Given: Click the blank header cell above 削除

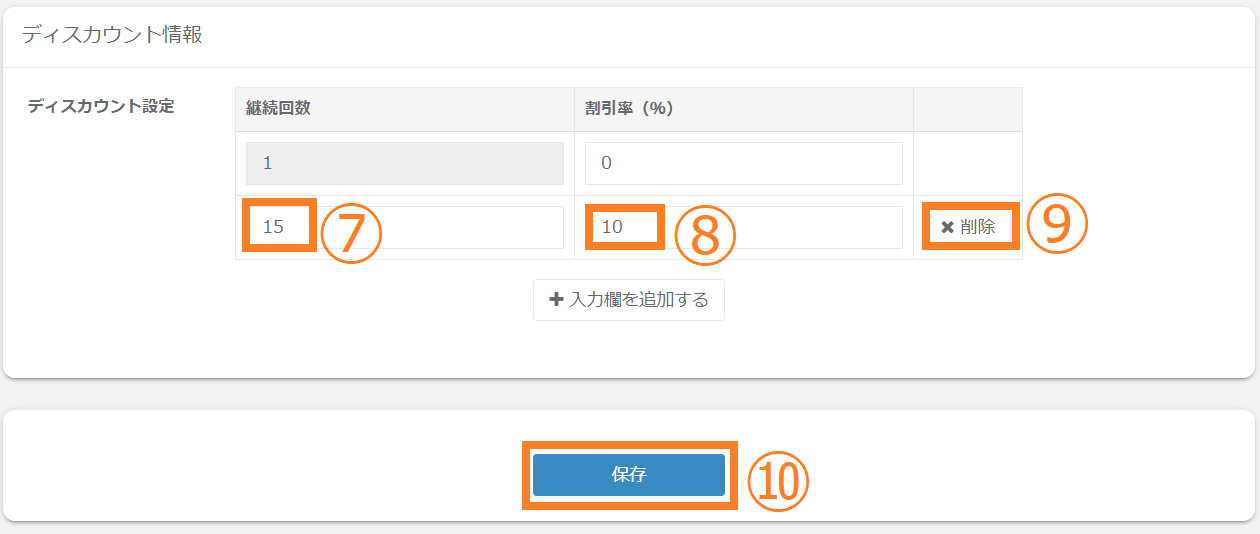Looking at the screenshot, I should 967,109.
